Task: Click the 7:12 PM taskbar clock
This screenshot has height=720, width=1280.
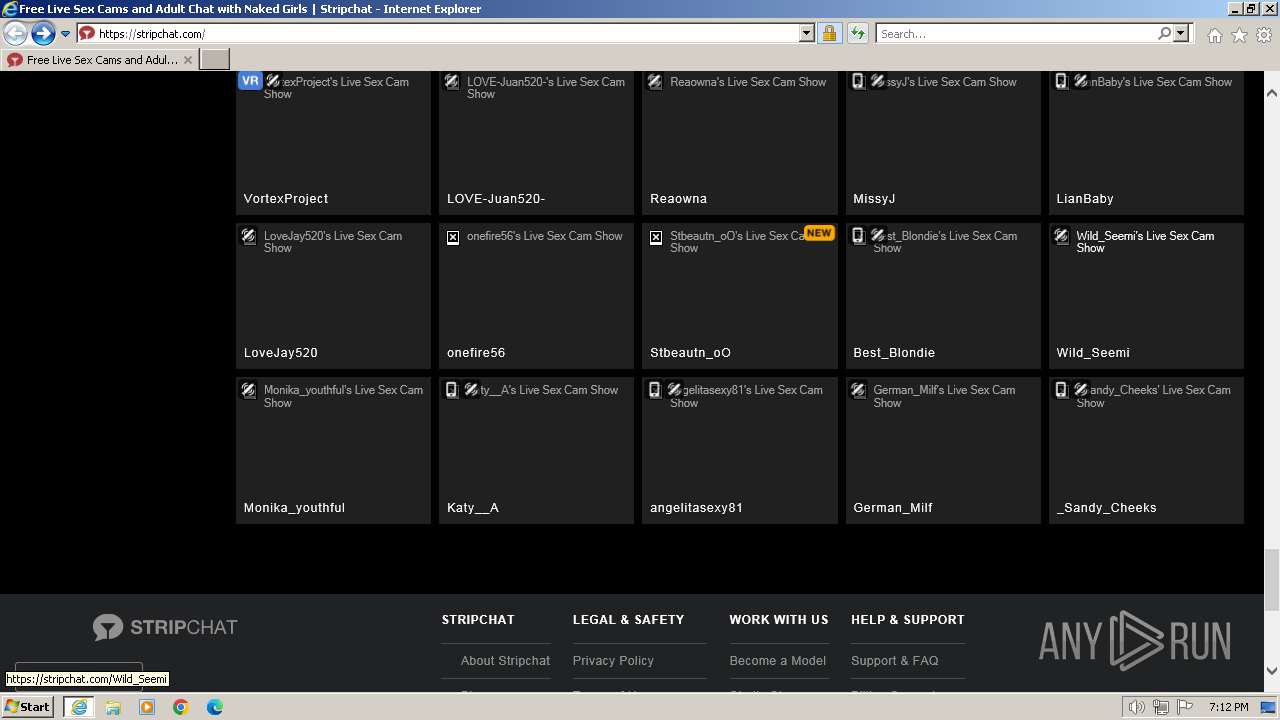Action: 1228,707
